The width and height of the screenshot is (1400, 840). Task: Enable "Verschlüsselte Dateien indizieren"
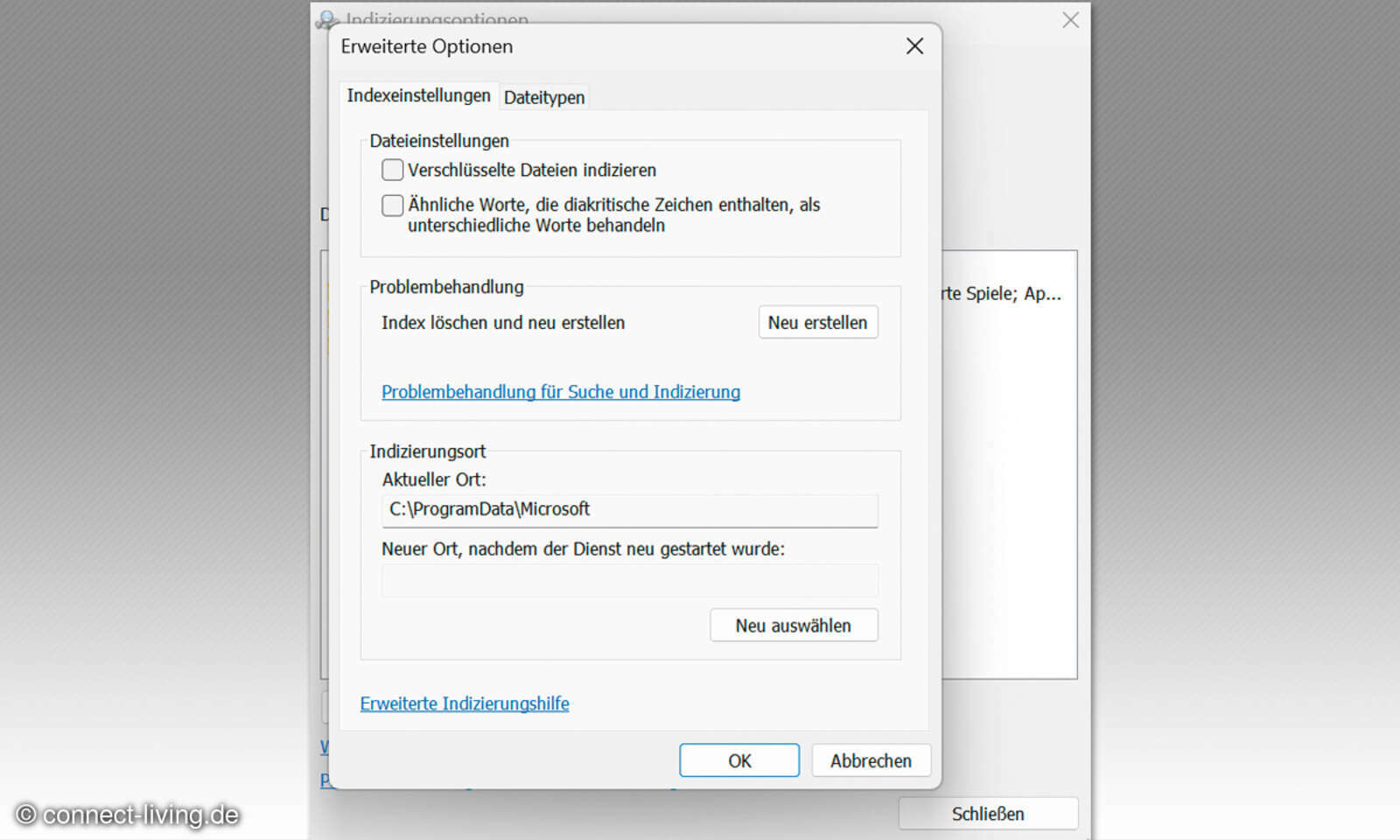point(392,169)
